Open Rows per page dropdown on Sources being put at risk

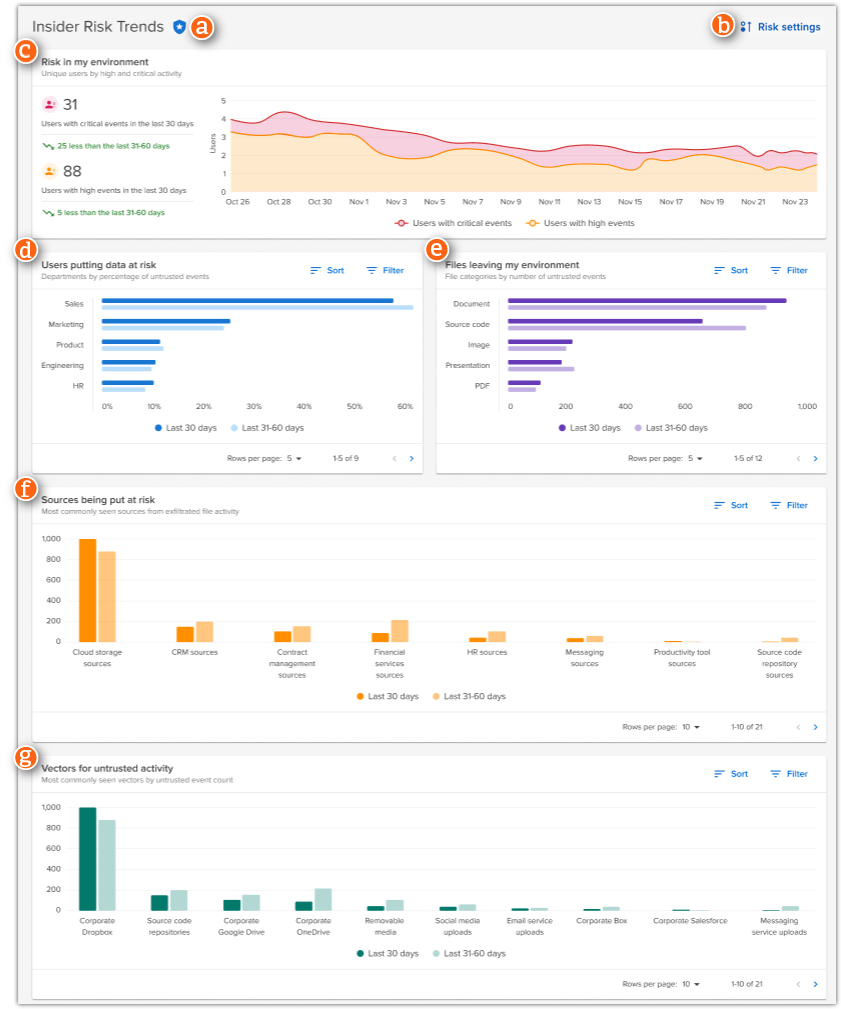(x=688, y=729)
